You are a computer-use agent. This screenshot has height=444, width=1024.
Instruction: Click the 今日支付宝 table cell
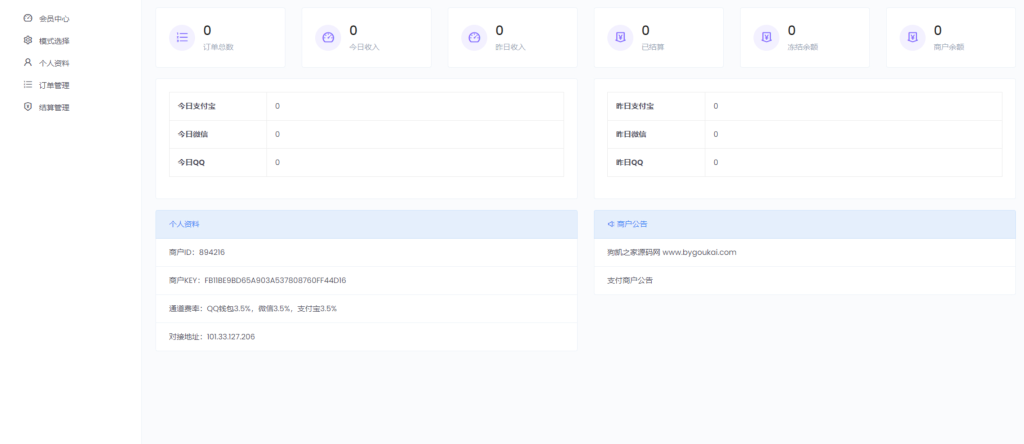218,106
